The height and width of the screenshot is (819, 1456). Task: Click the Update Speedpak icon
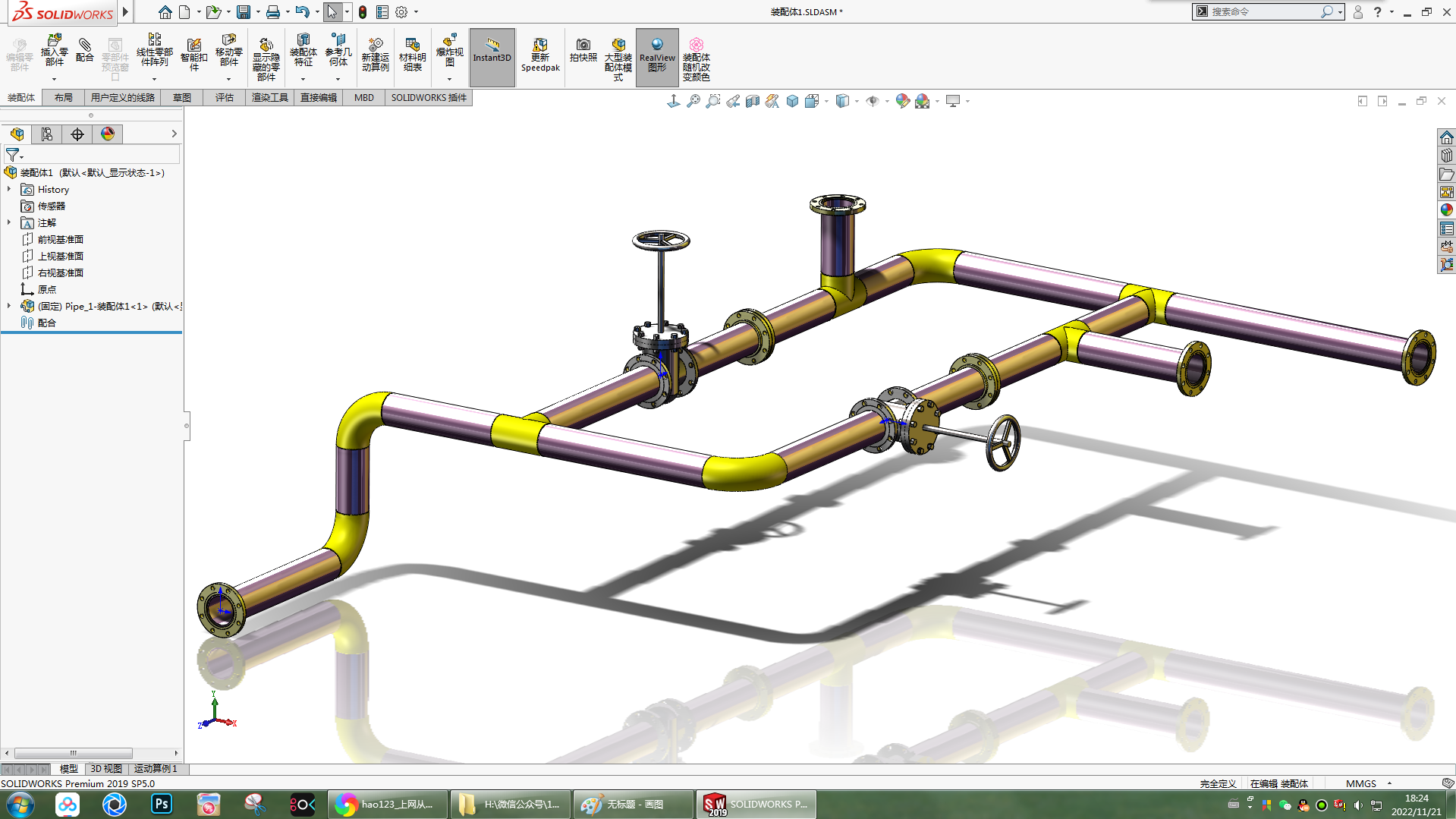click(x=540, y=55)
